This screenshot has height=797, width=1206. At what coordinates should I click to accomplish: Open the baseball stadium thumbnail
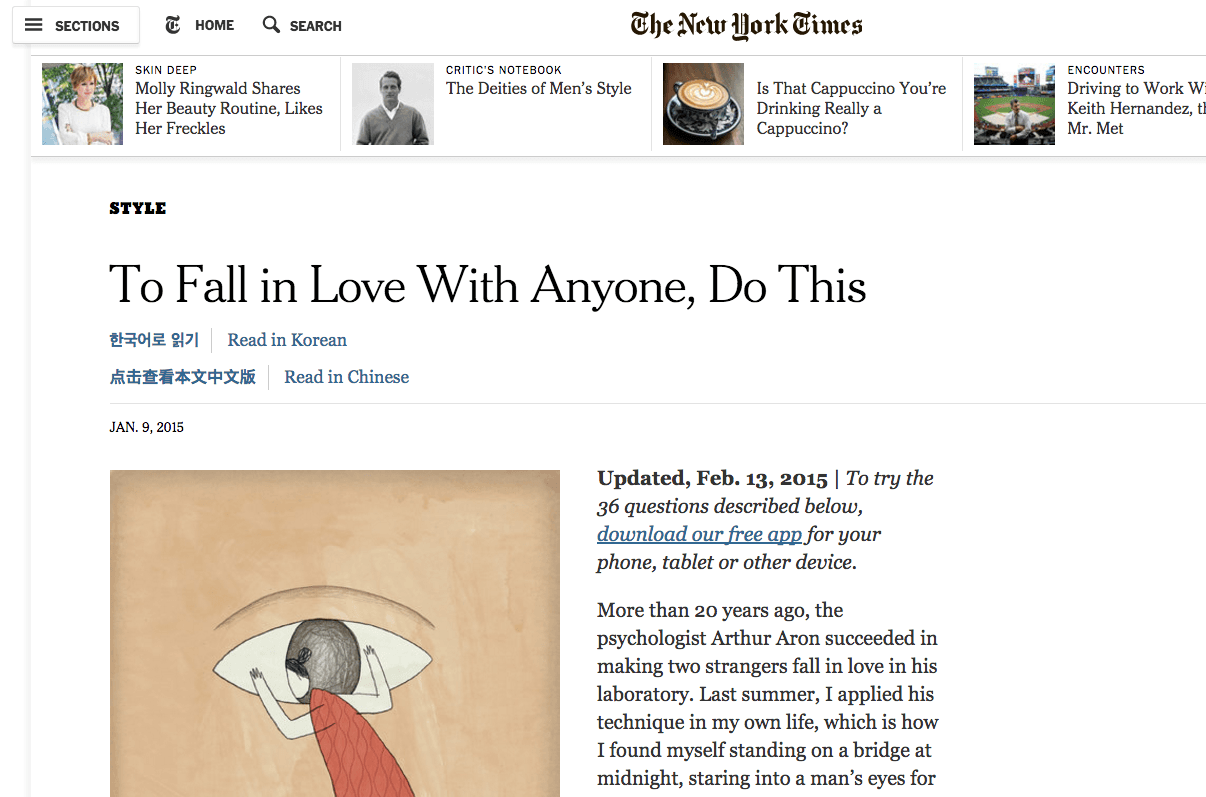[x=1014, y=104]
